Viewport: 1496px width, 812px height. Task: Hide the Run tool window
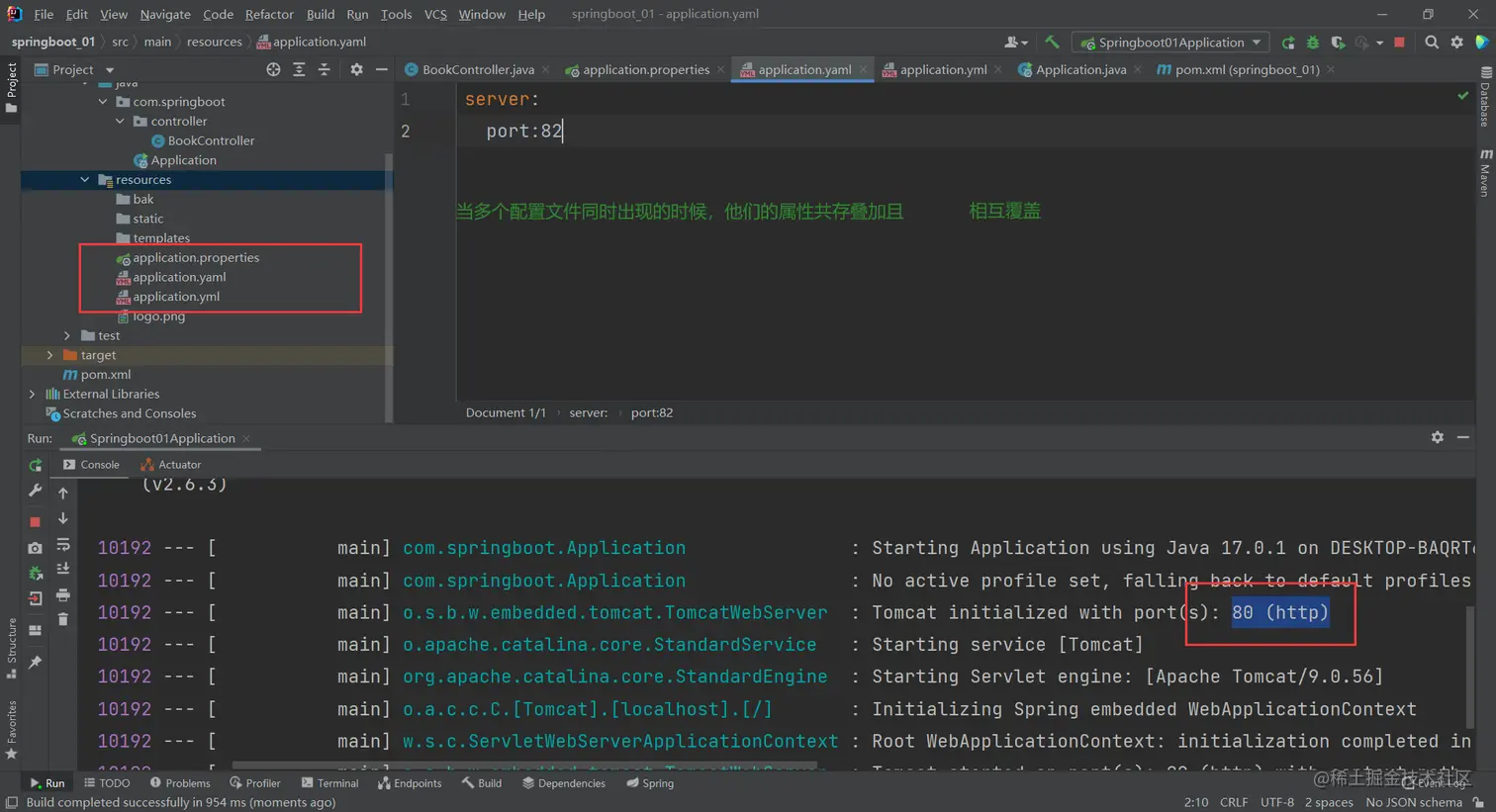coord(1463,437)
